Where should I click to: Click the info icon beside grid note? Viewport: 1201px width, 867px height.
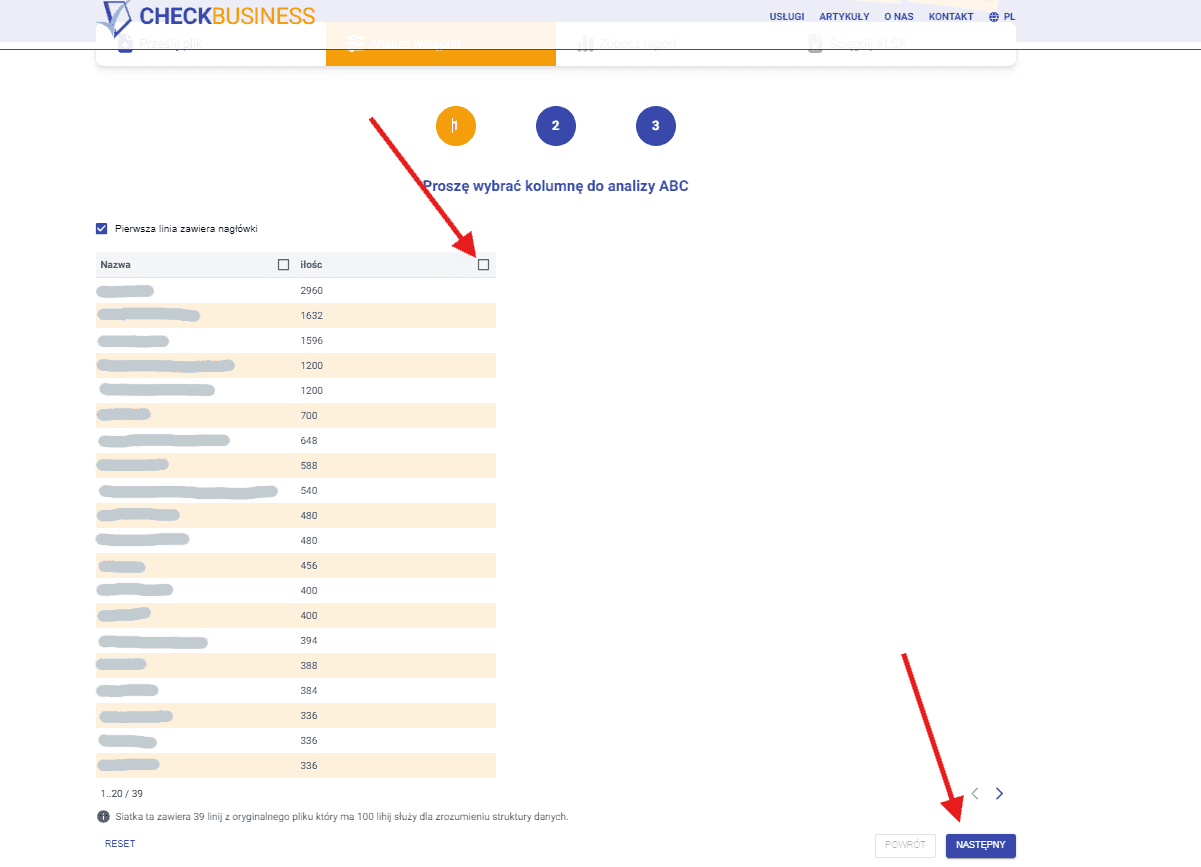click(x=103, y=817)
